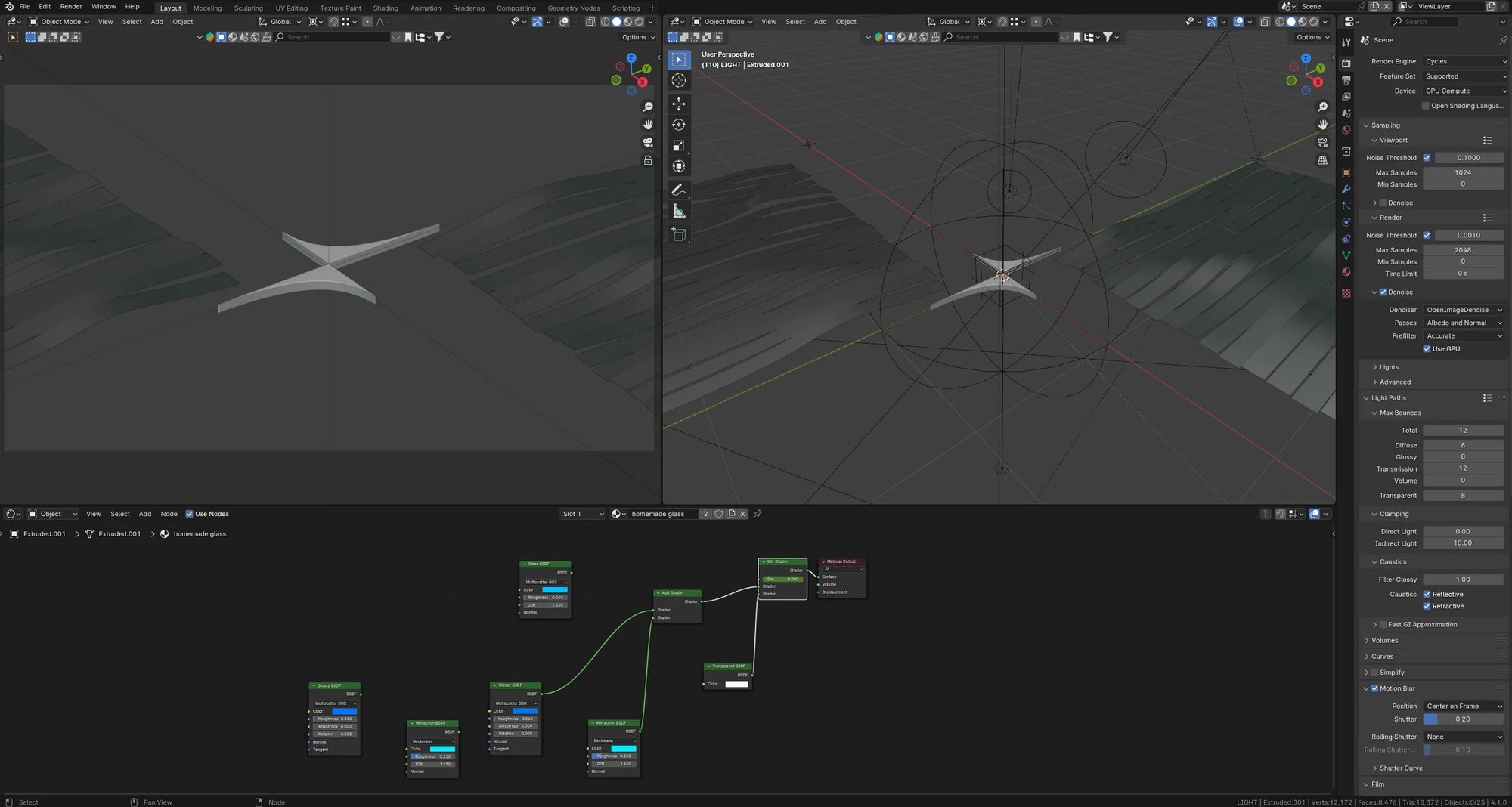This screenshot has height=807, width=1512.
Task: Click the Motion Blur Shutter slider
Action: [1463, 719]
